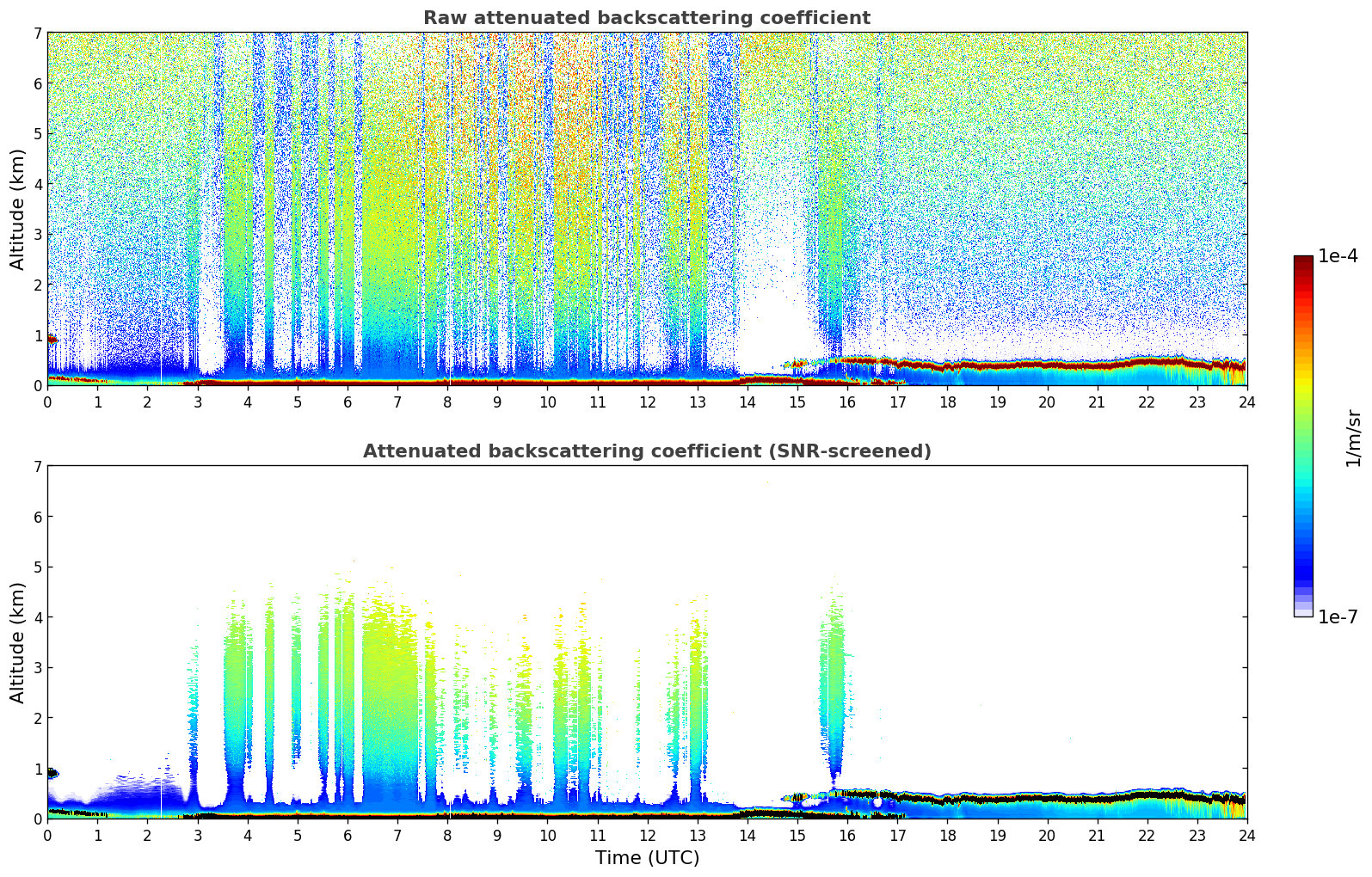
Task: Click the bottom plot's 'Altitude (km)' label
Action: click(x=18, y=642)
